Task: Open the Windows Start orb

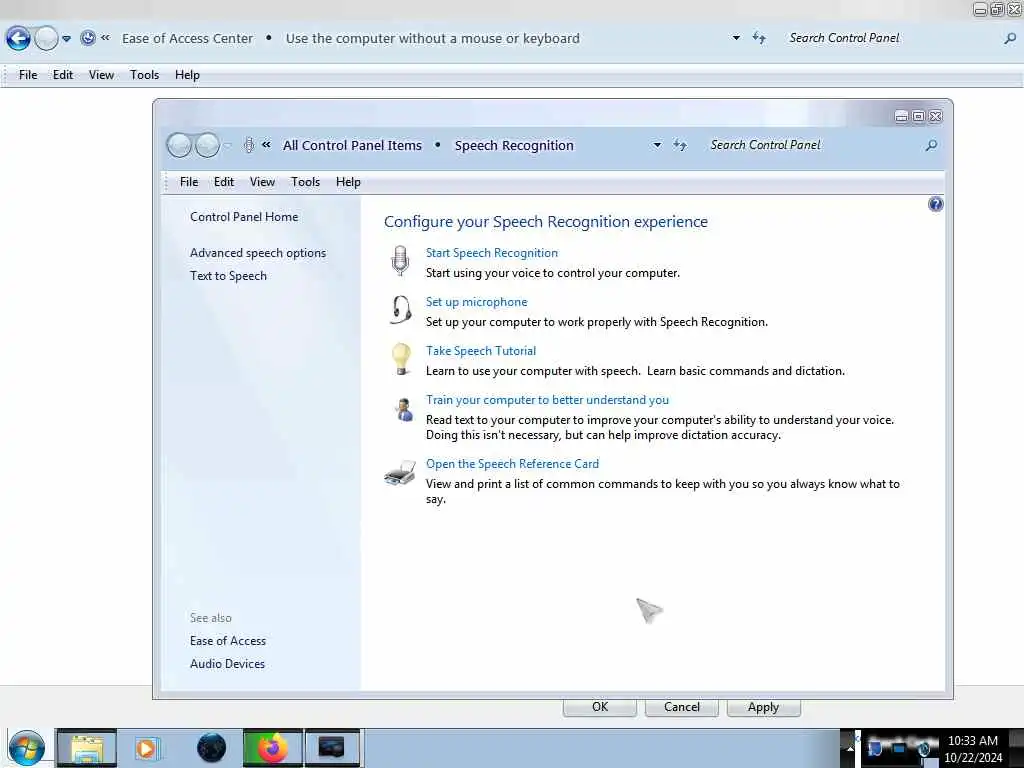Action: tap(27, 748)
